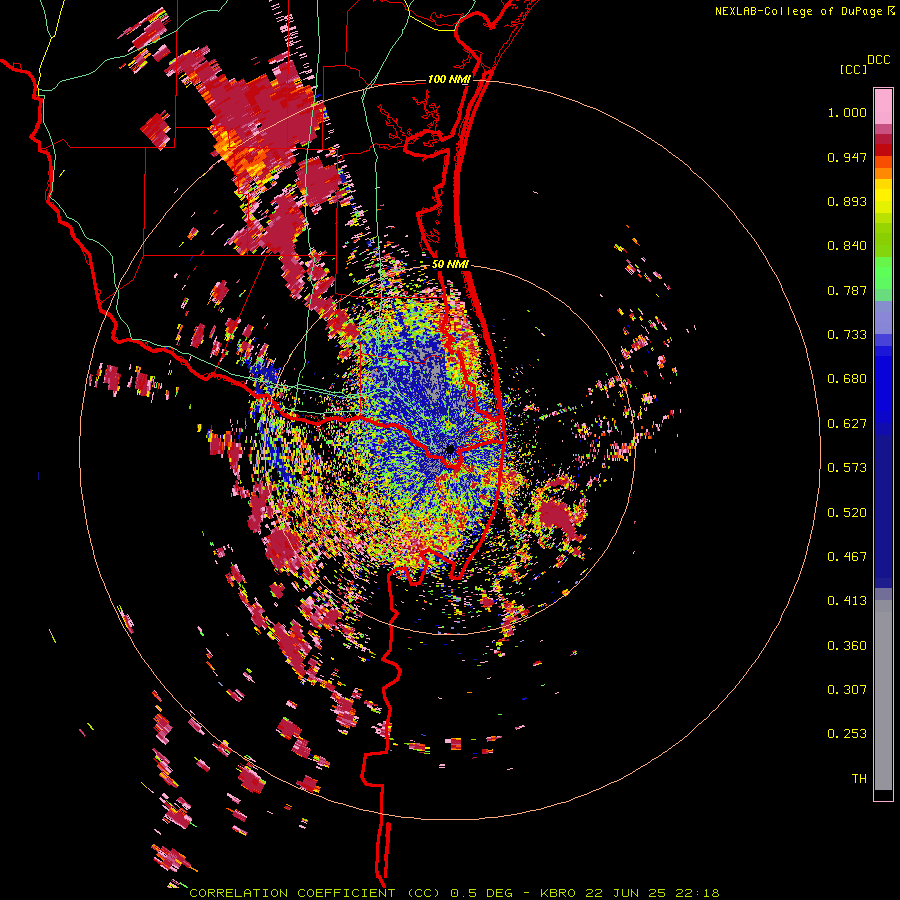This screenshot has height=900, width=900.
Task: Click the 0.893 color scale value
Action: coord(847,201)
